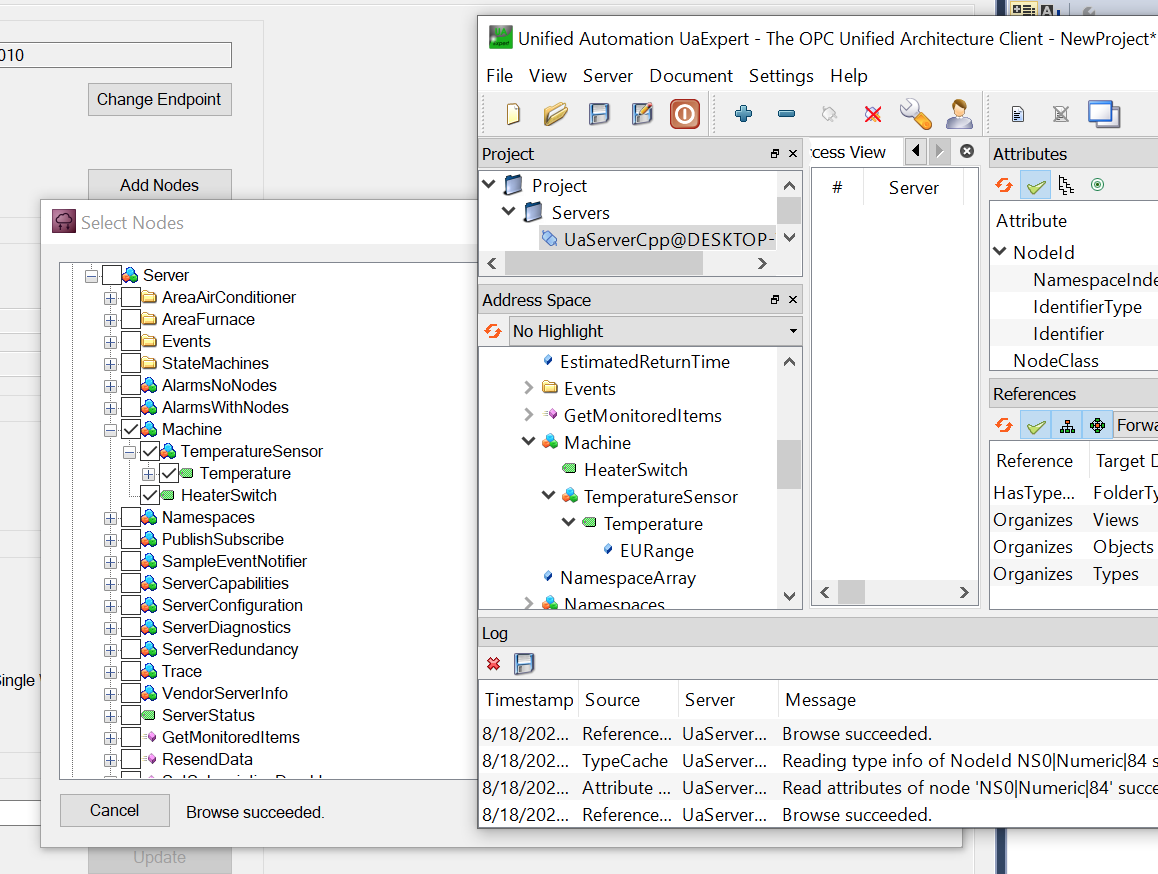The image size is (1158, 874).
Task: Open the View menu
Action: coord(547,75)
